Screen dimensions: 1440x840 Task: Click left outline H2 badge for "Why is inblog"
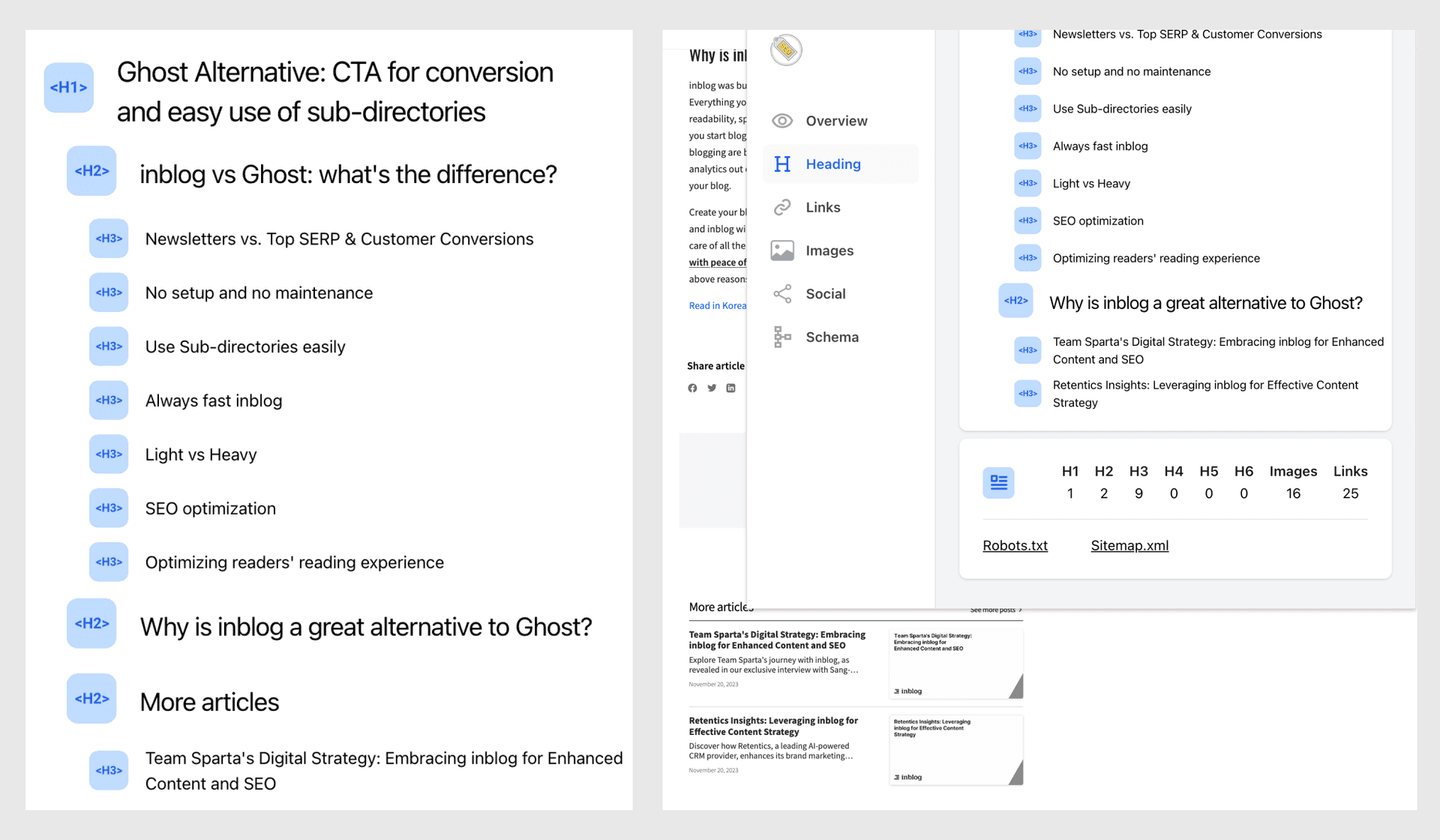(x=91, y=623)
